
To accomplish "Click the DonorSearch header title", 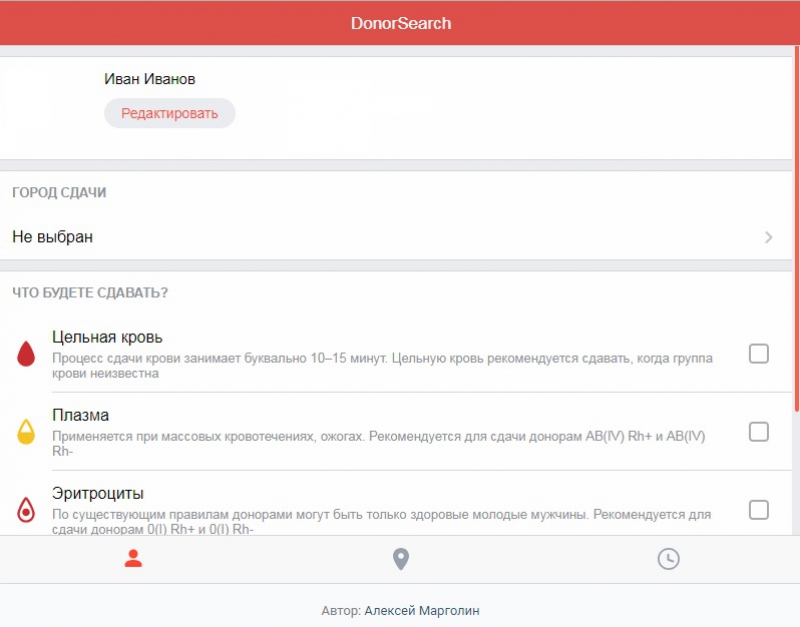I will (x=400, y=23).
